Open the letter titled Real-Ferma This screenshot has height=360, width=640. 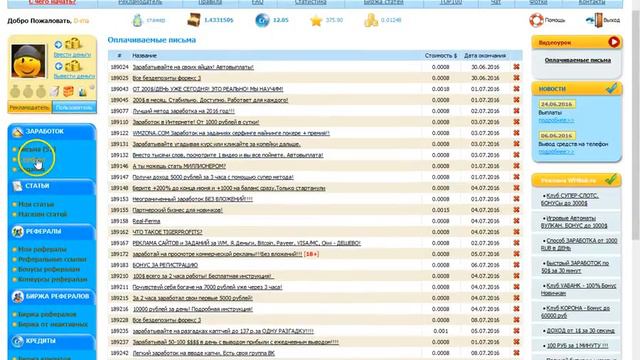click(x=146, y=221)
